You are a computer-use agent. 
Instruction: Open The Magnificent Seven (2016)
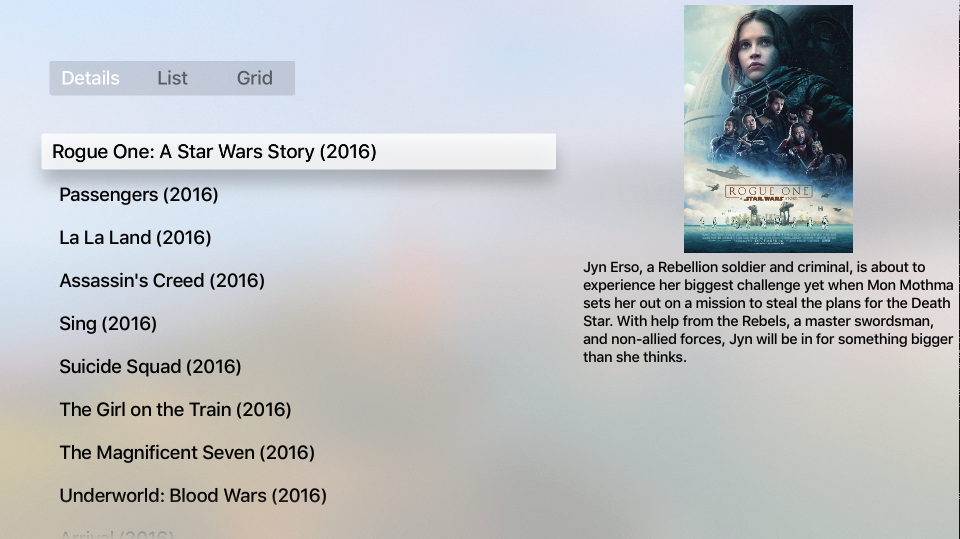(187, 453)
